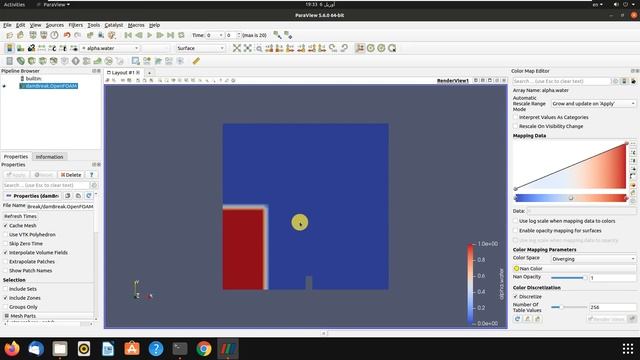Image resolution: width=640 pixels, height=360 pixels.
Task: Enable Show Patch Names checkbox
Action: tap(6, 271)
